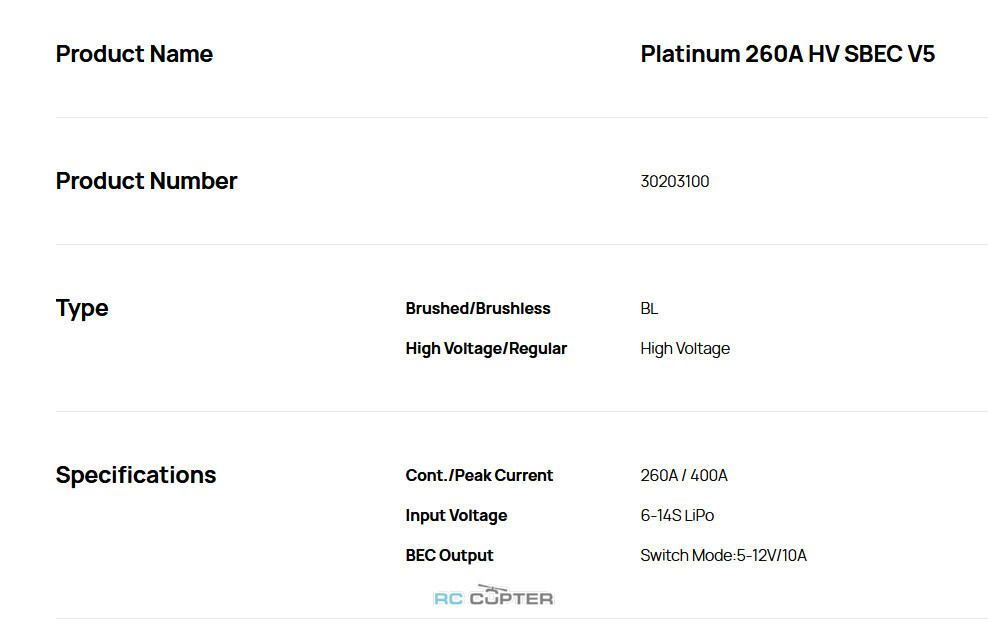Click the BL value text
Viewport: 988px width, 625px height.
(x=649, y=309)
